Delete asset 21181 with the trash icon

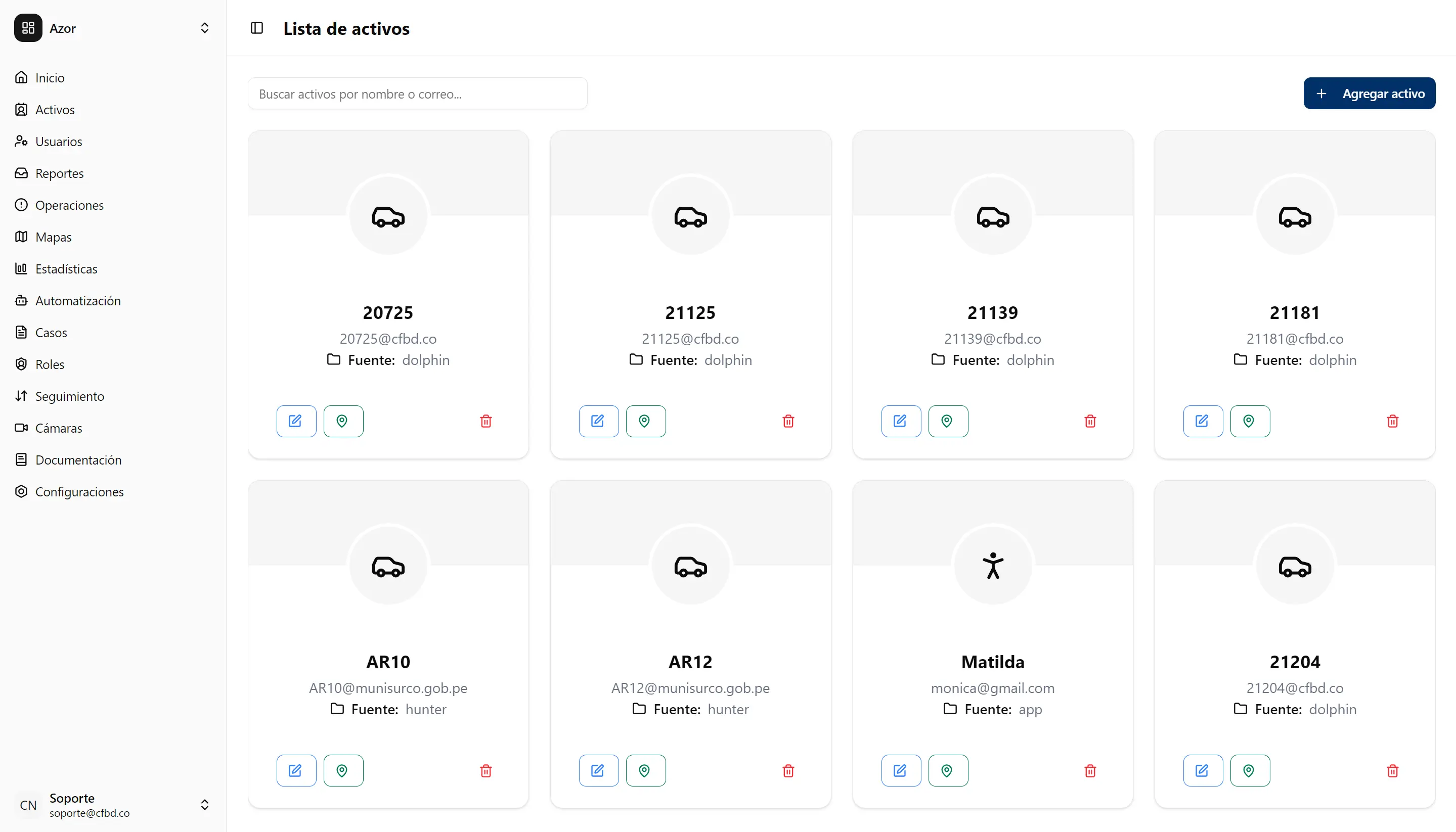pos(1392,421)
